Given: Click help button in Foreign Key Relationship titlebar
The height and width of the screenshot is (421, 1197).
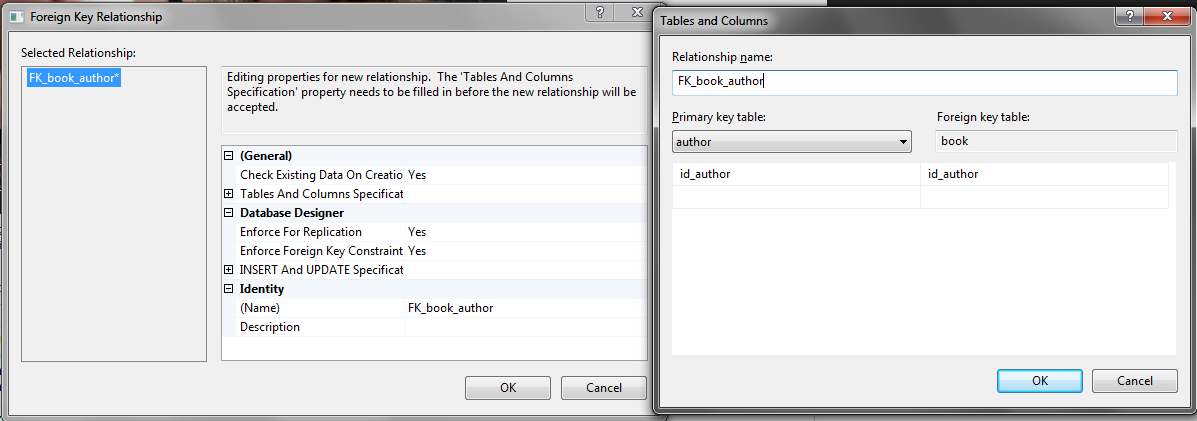Looking at the screenshot, I should [x=600, y=12].
